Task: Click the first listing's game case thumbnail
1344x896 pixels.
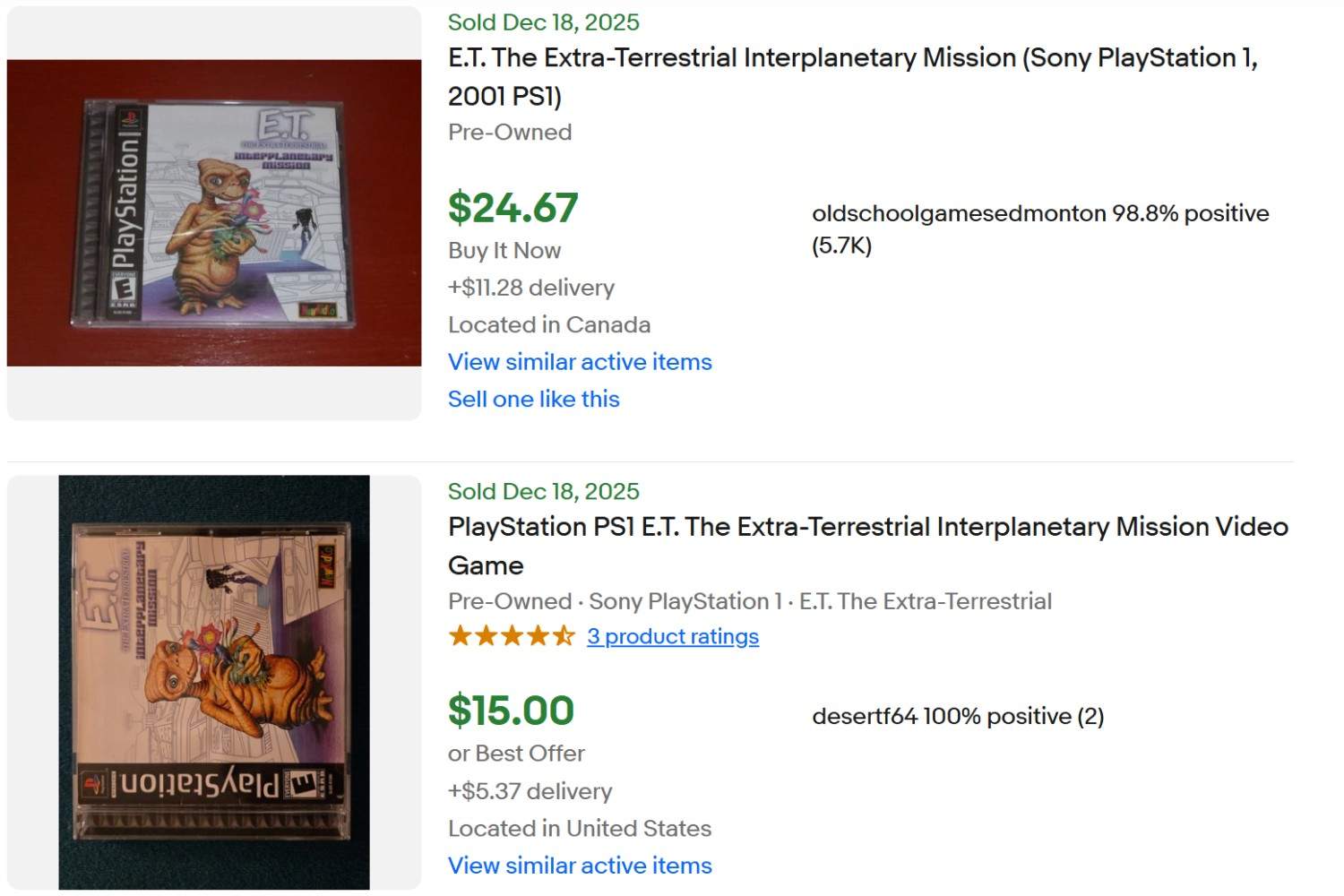Action: pos(212,212)
